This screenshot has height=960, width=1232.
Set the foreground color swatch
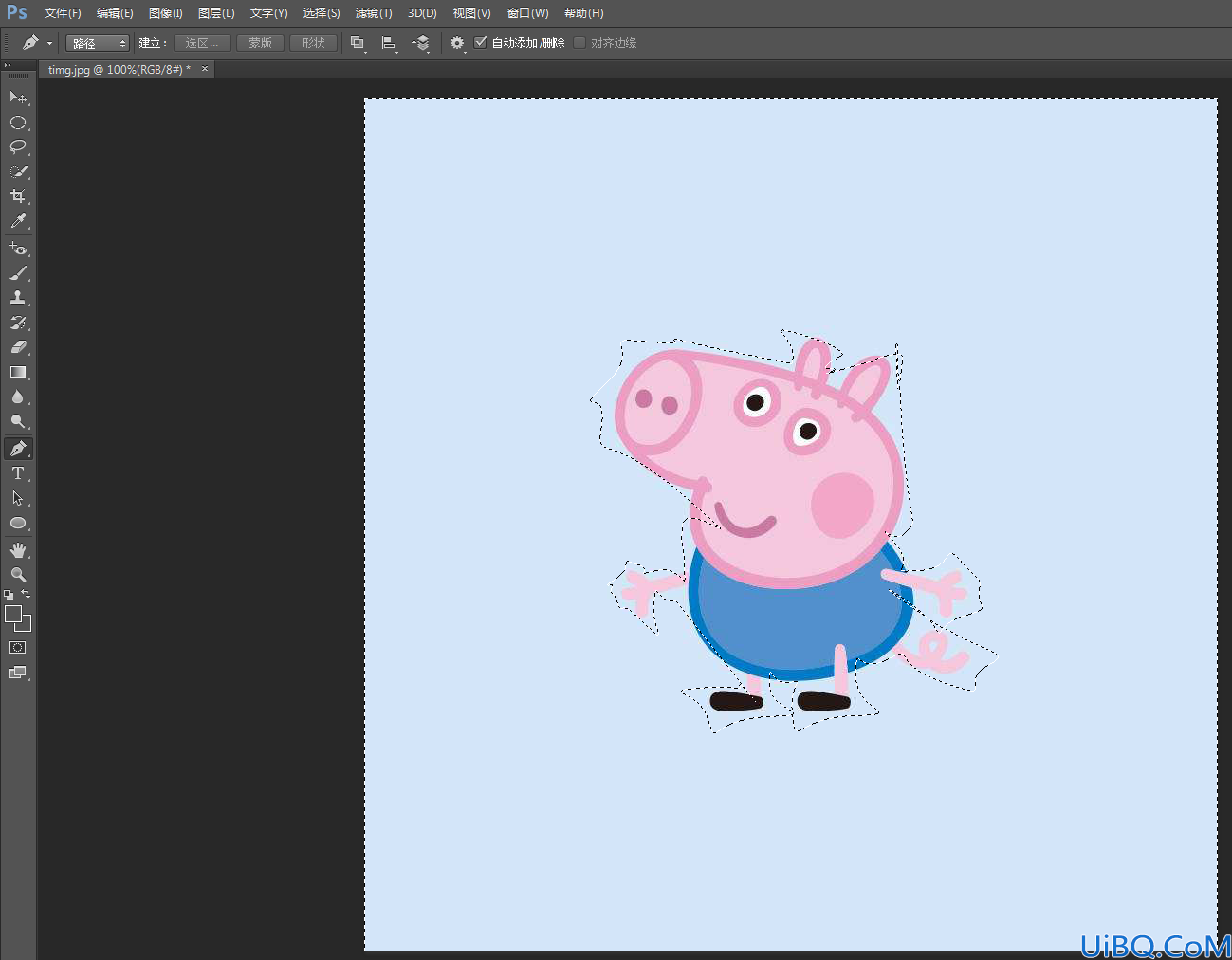click(13, 614)
